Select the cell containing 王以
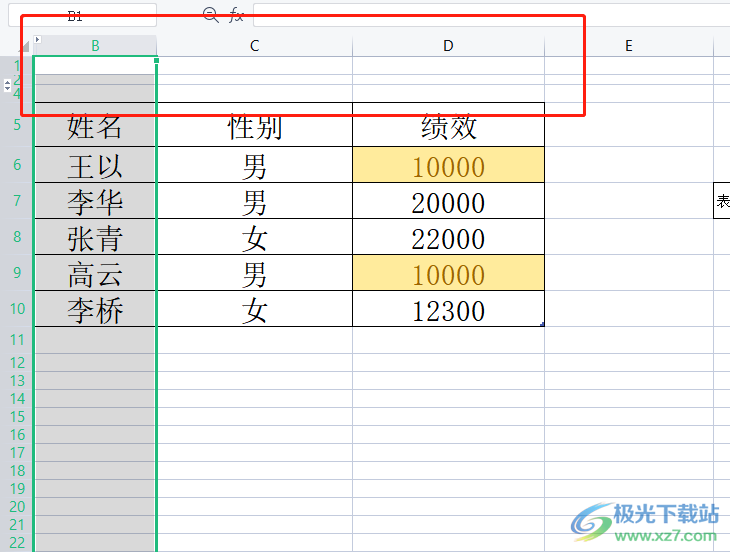Screen dimensions: 730x552 click(x=95, y=165)
